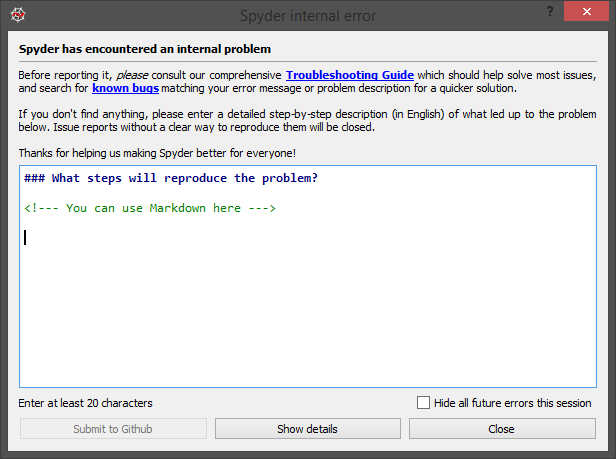
Task: Click the 'Thanks for helping us' message
Action: (157, 153)
